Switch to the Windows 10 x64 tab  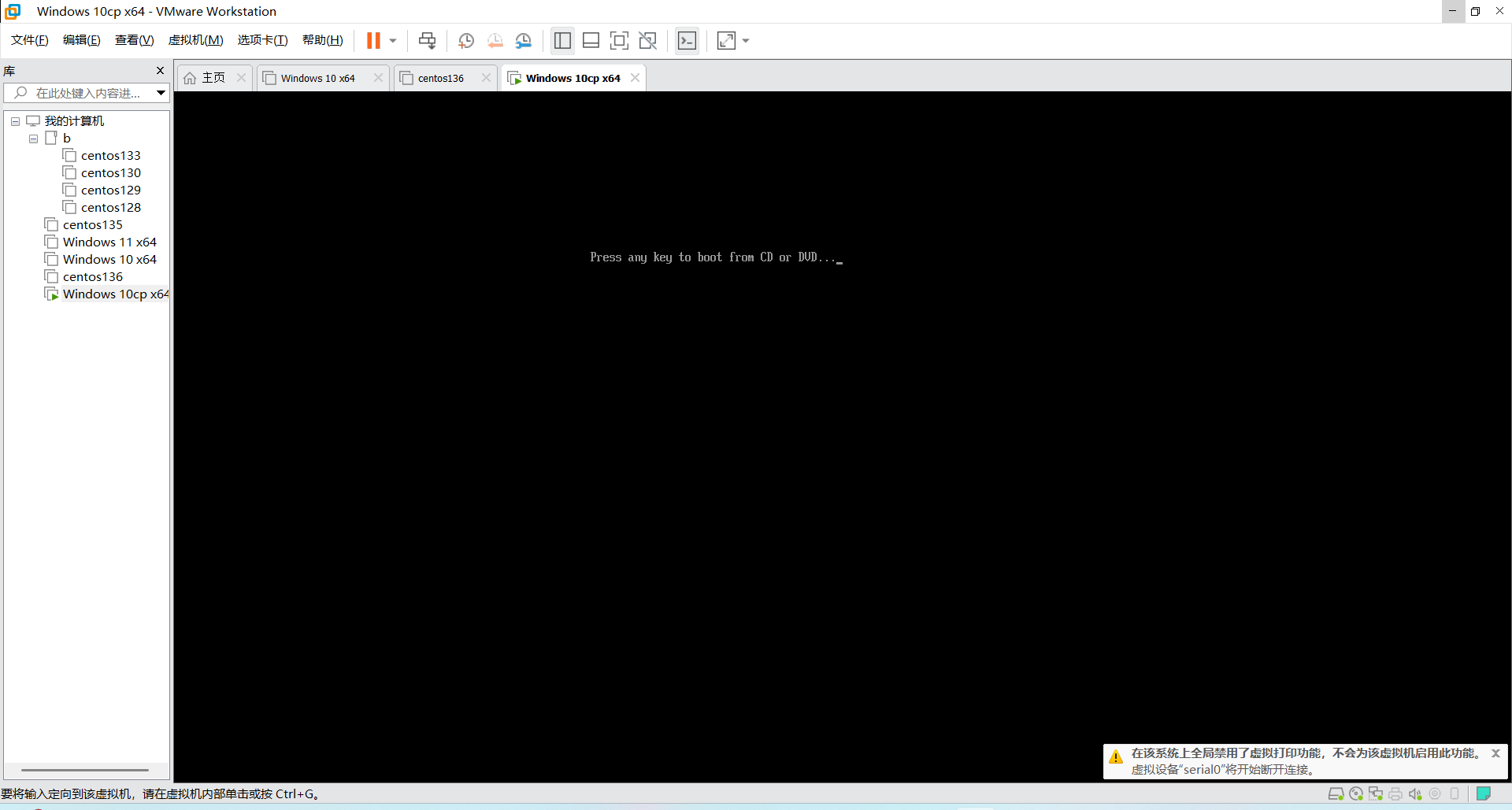pos(317,78)
